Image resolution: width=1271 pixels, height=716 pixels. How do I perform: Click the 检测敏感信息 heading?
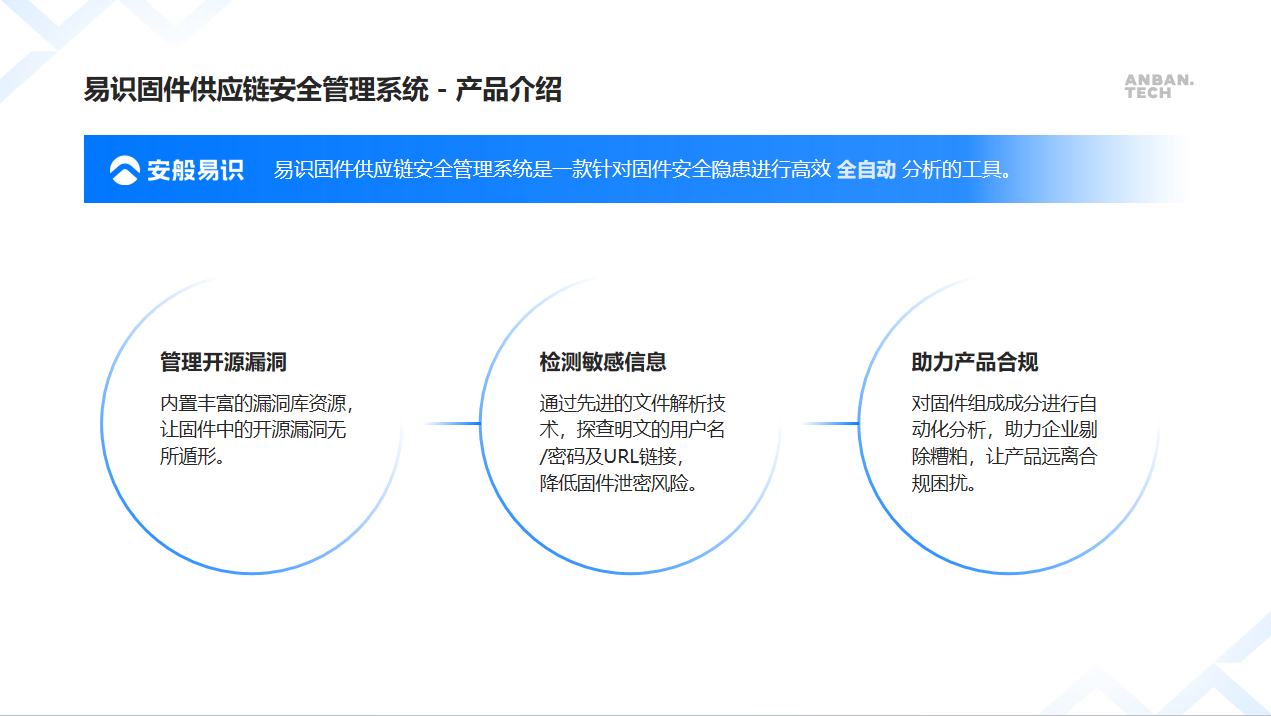603,362
